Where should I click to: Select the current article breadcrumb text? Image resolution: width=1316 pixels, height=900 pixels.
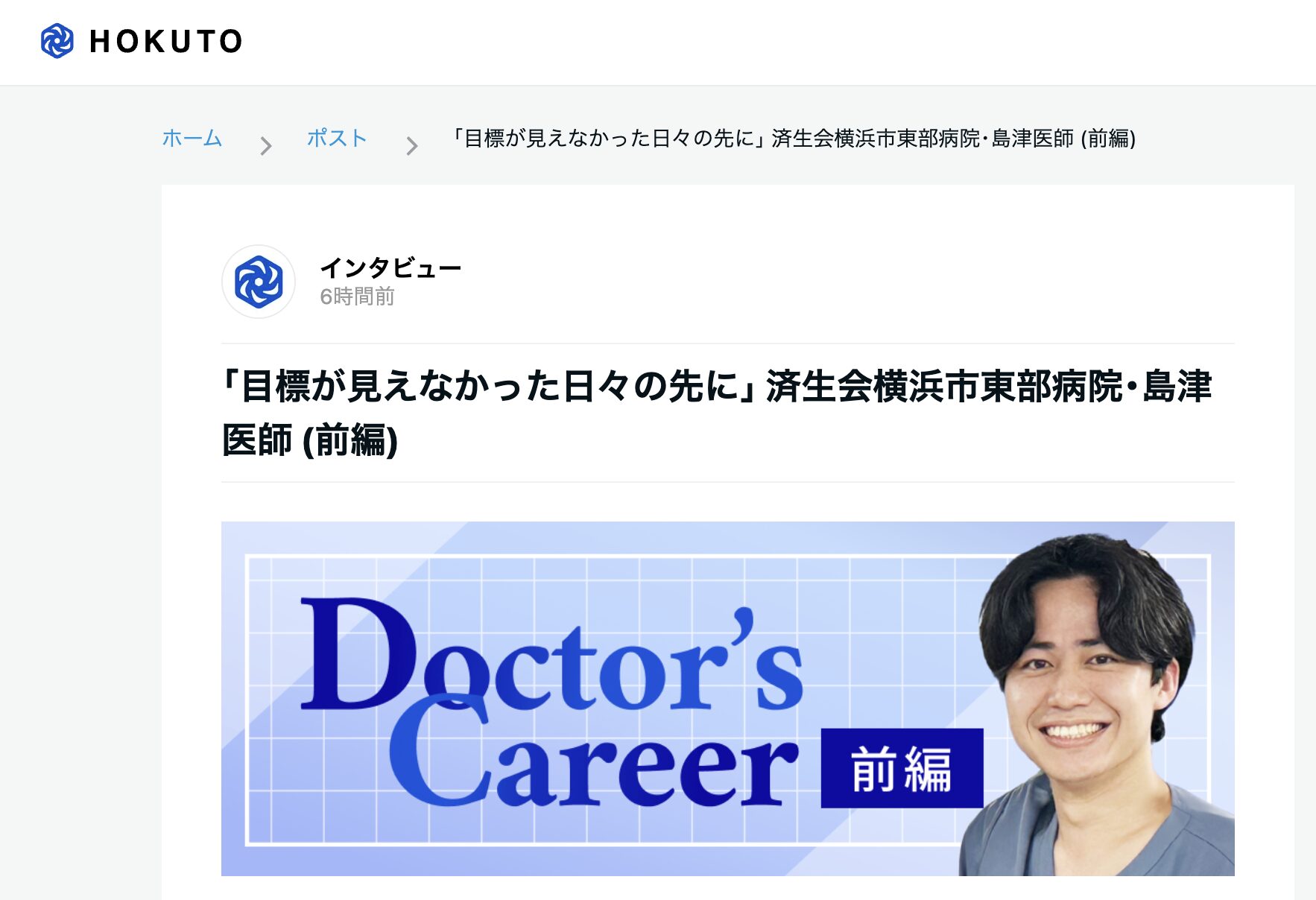(x=794, y=139)
